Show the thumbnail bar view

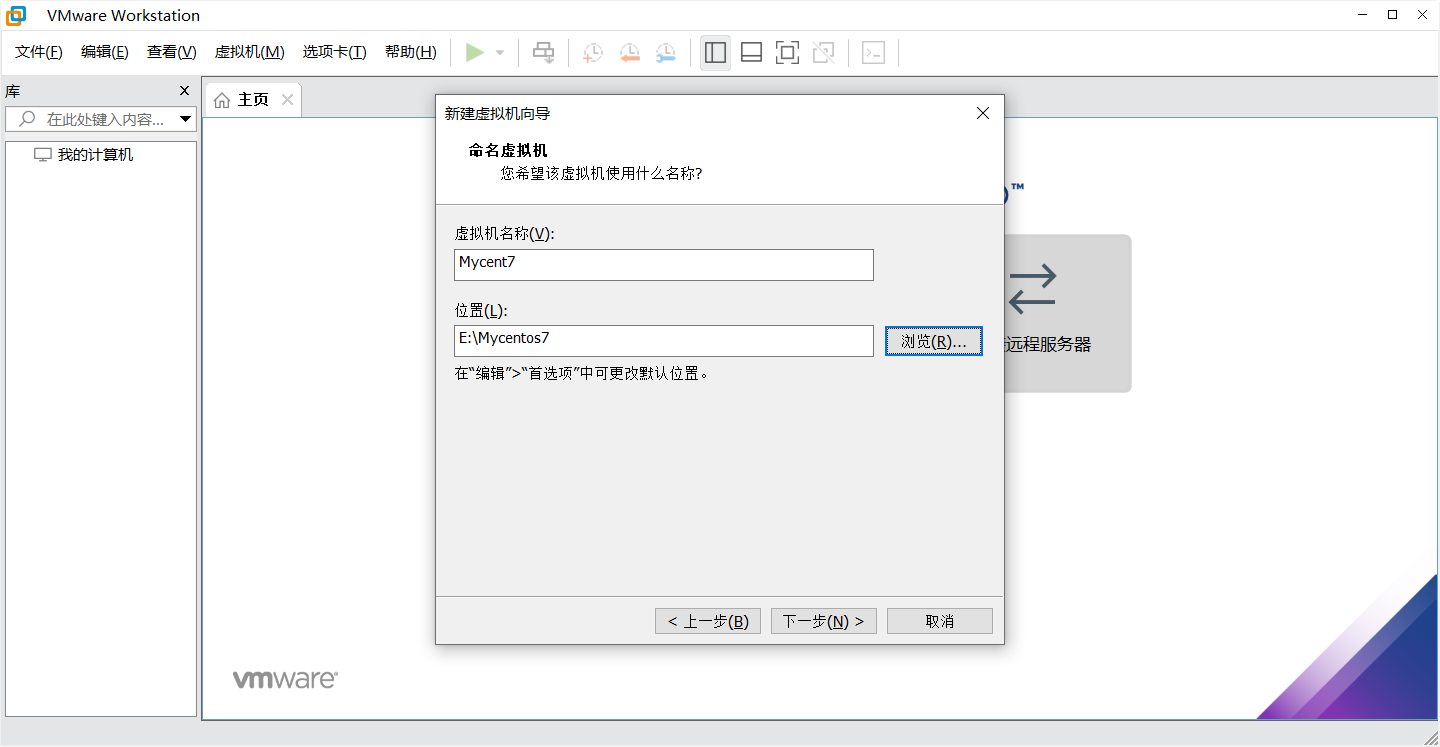click(x=751, y=52)
